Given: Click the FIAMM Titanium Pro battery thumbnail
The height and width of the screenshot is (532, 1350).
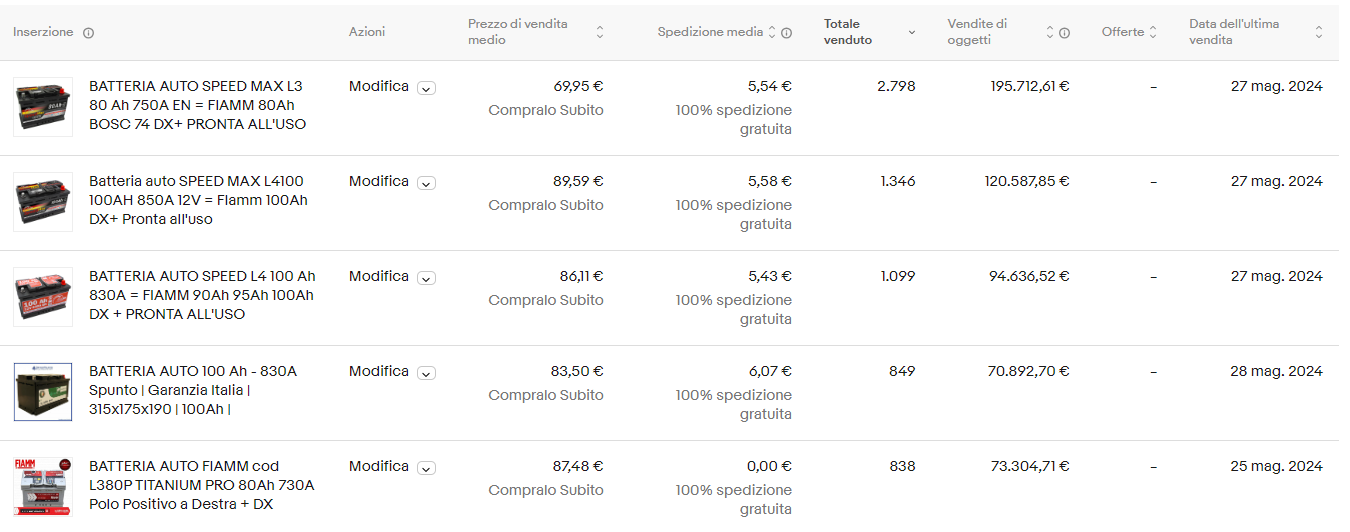Looking at the screenshot, I should click(x=43, y=487).
